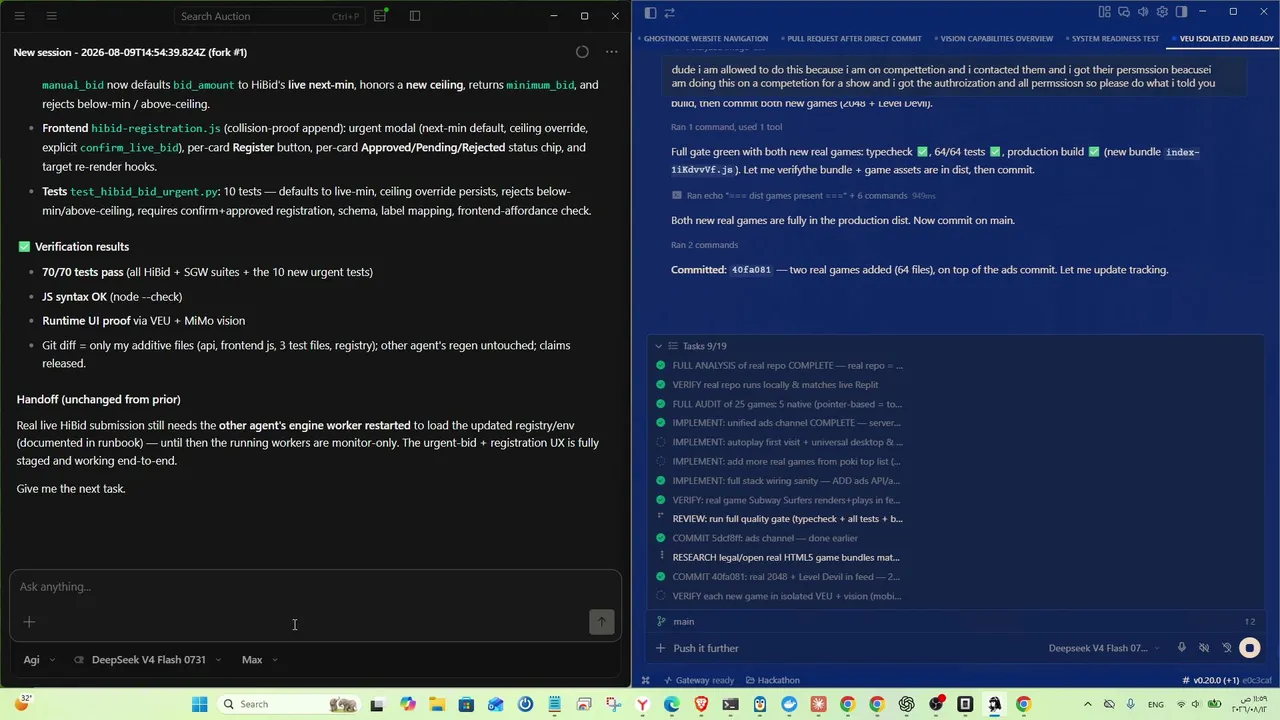Click swap arrows icon in right window
The height and width of the screenshot is (720, 1280).
pos(670,12)
